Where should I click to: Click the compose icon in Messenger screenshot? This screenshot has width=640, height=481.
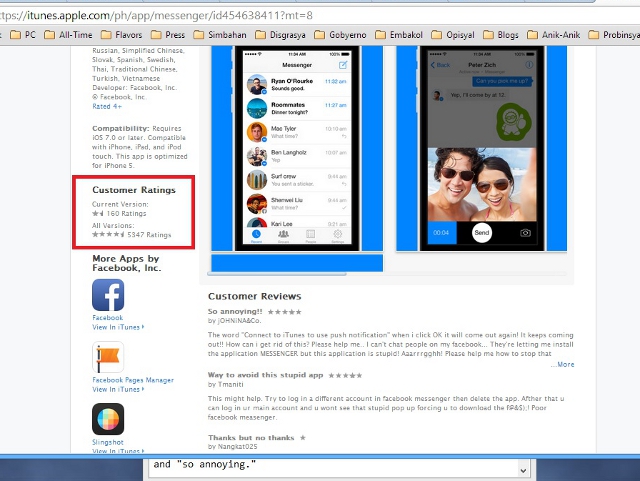click(x=343, y=65)
